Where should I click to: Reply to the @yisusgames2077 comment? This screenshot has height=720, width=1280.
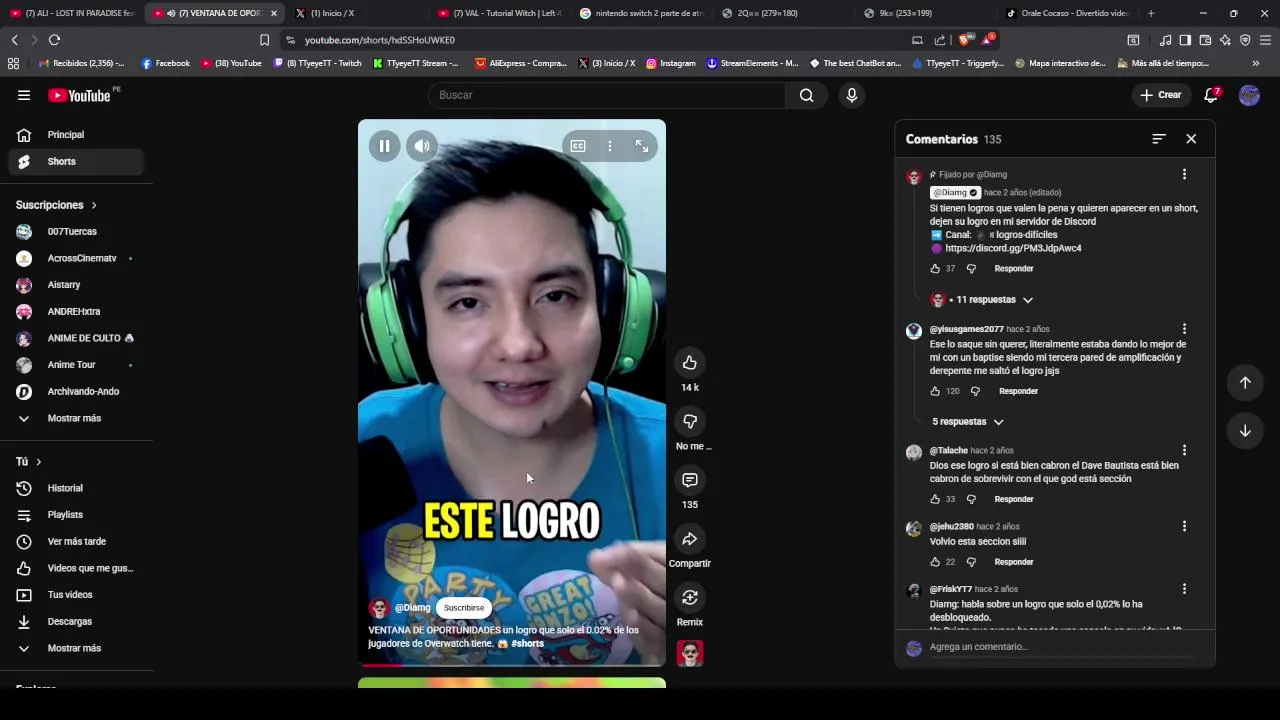tap(1018, 391)
